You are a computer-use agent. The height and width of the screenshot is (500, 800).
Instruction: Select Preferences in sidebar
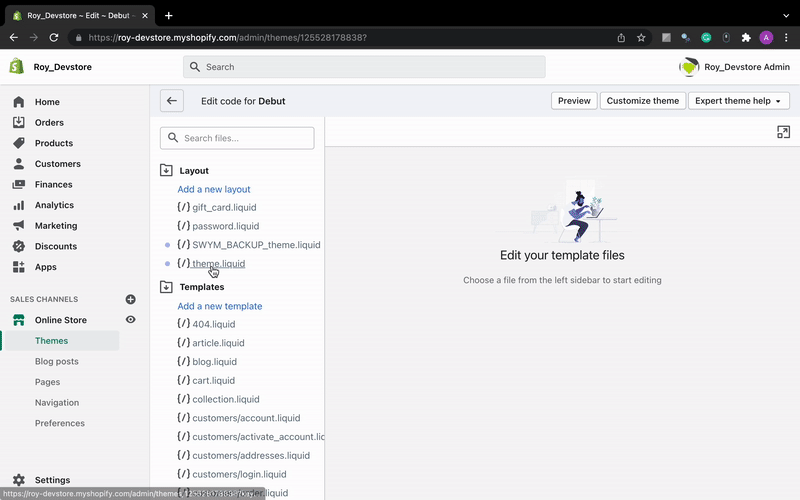tap(60, 423)
